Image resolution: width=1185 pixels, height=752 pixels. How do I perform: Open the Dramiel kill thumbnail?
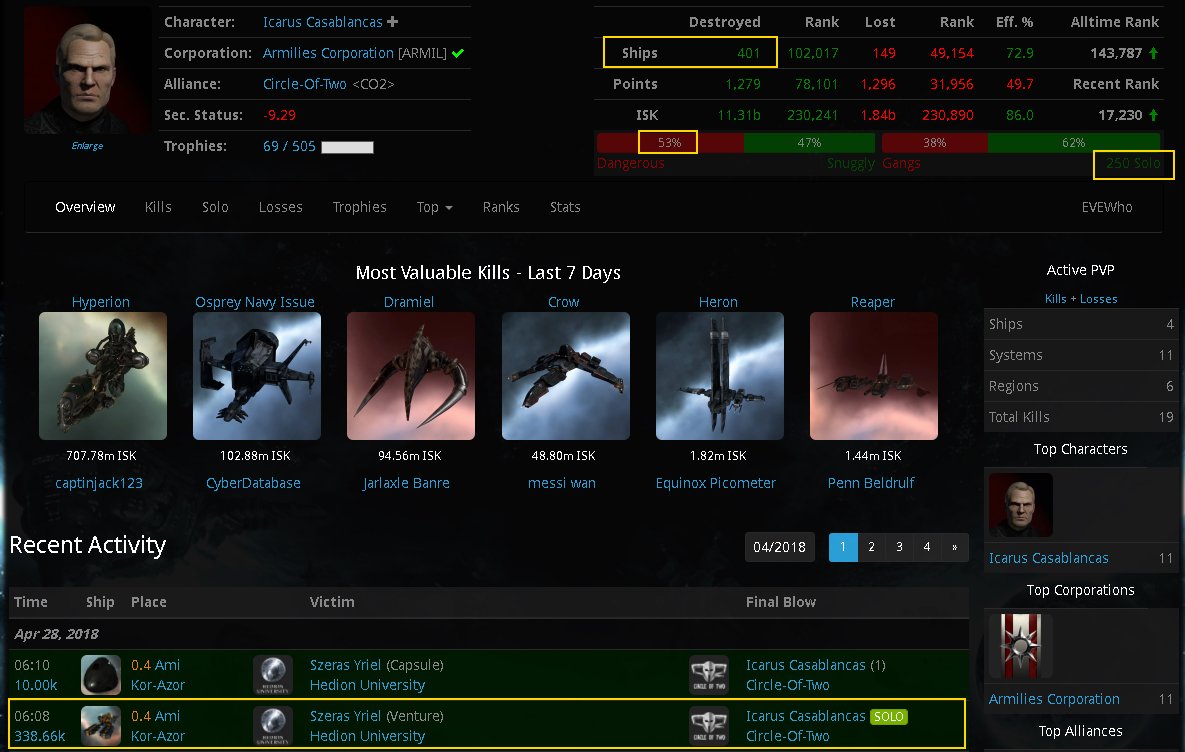tap(411, 376)
